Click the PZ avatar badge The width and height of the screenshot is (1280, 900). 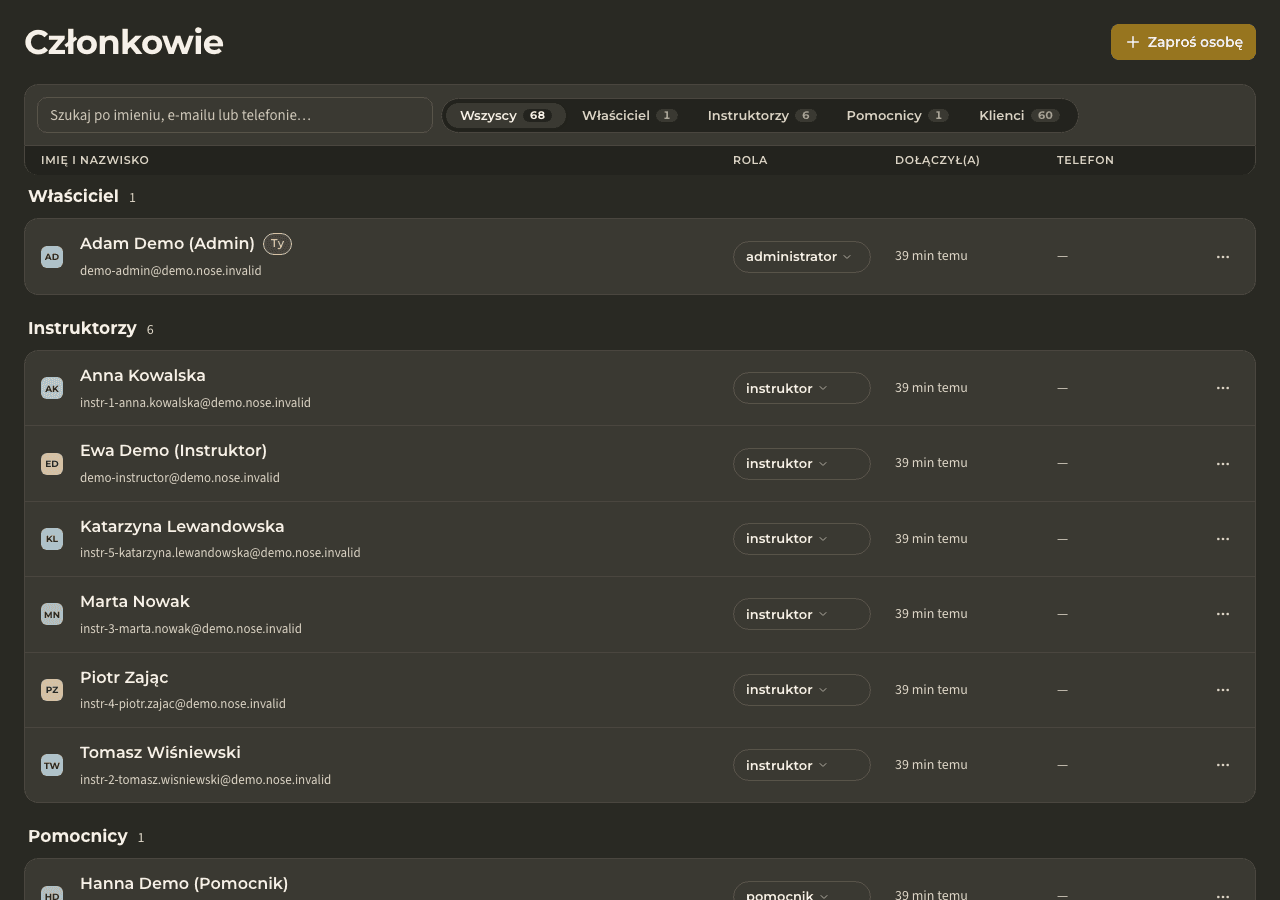pyautogui.click(x=52, y=690)
